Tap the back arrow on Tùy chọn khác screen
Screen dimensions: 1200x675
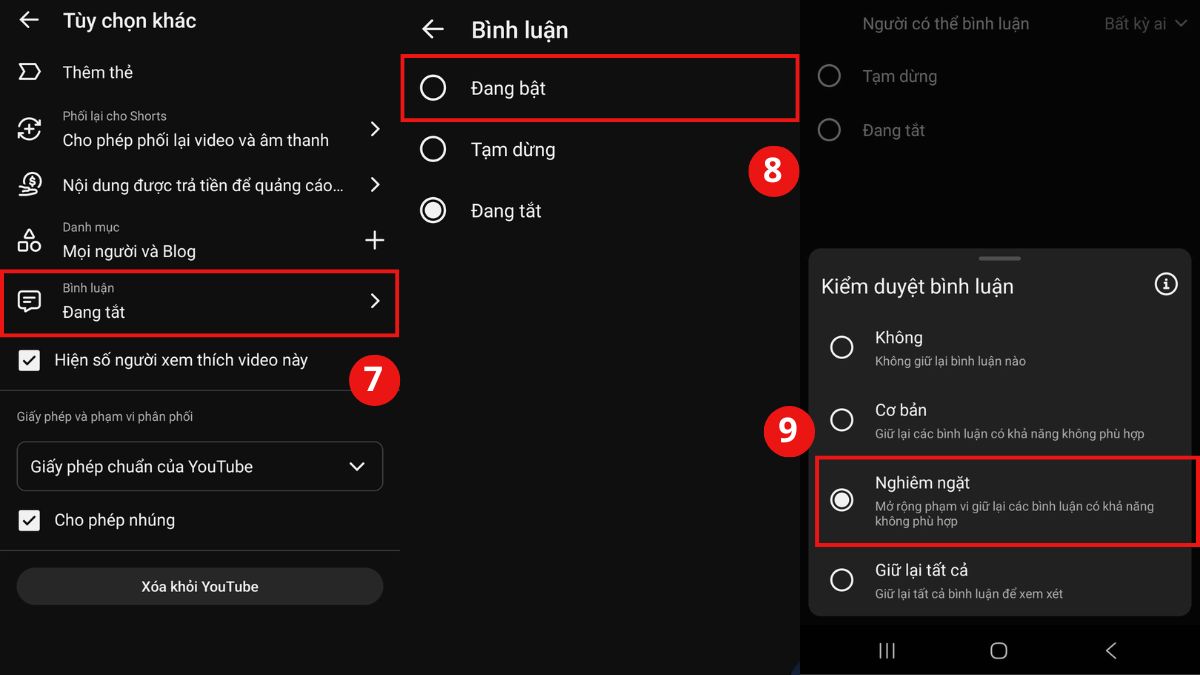[x=28, y=20]
